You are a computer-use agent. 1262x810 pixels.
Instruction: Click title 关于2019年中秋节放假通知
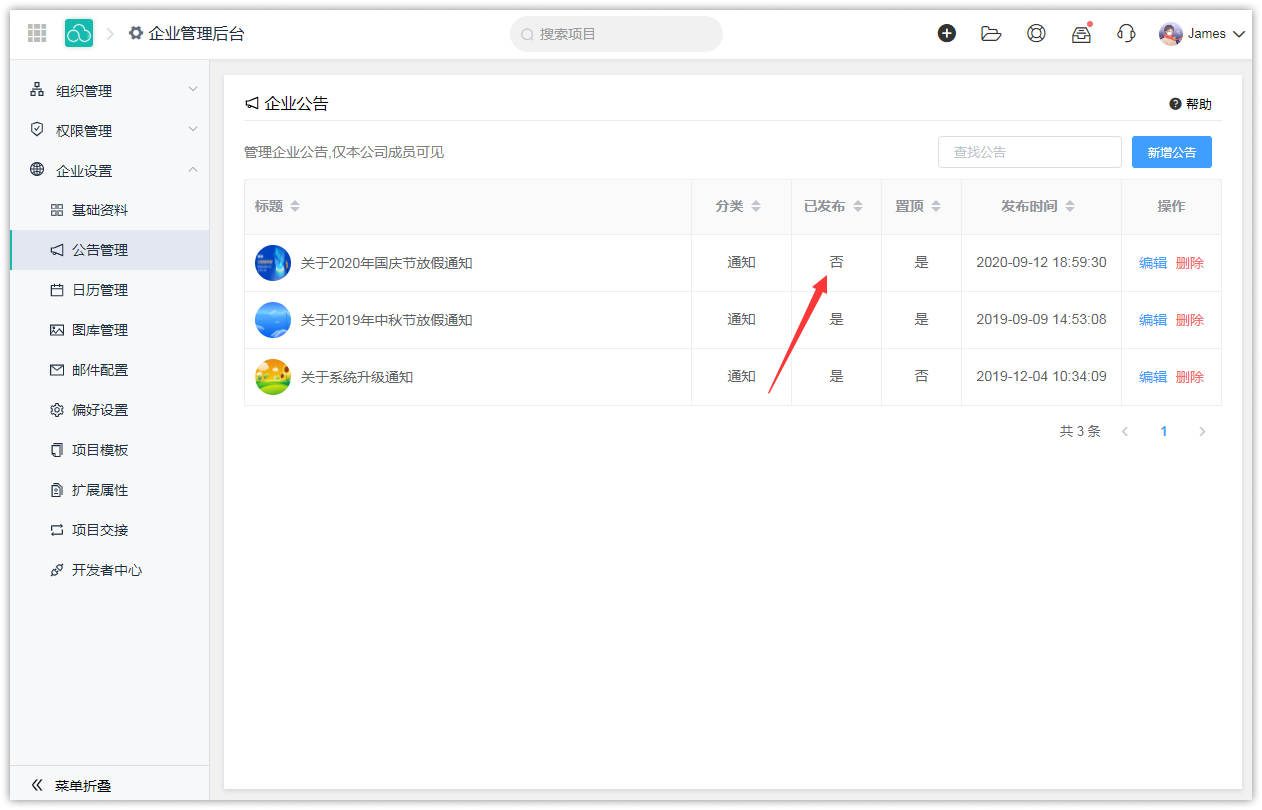[x=386, y=320]
